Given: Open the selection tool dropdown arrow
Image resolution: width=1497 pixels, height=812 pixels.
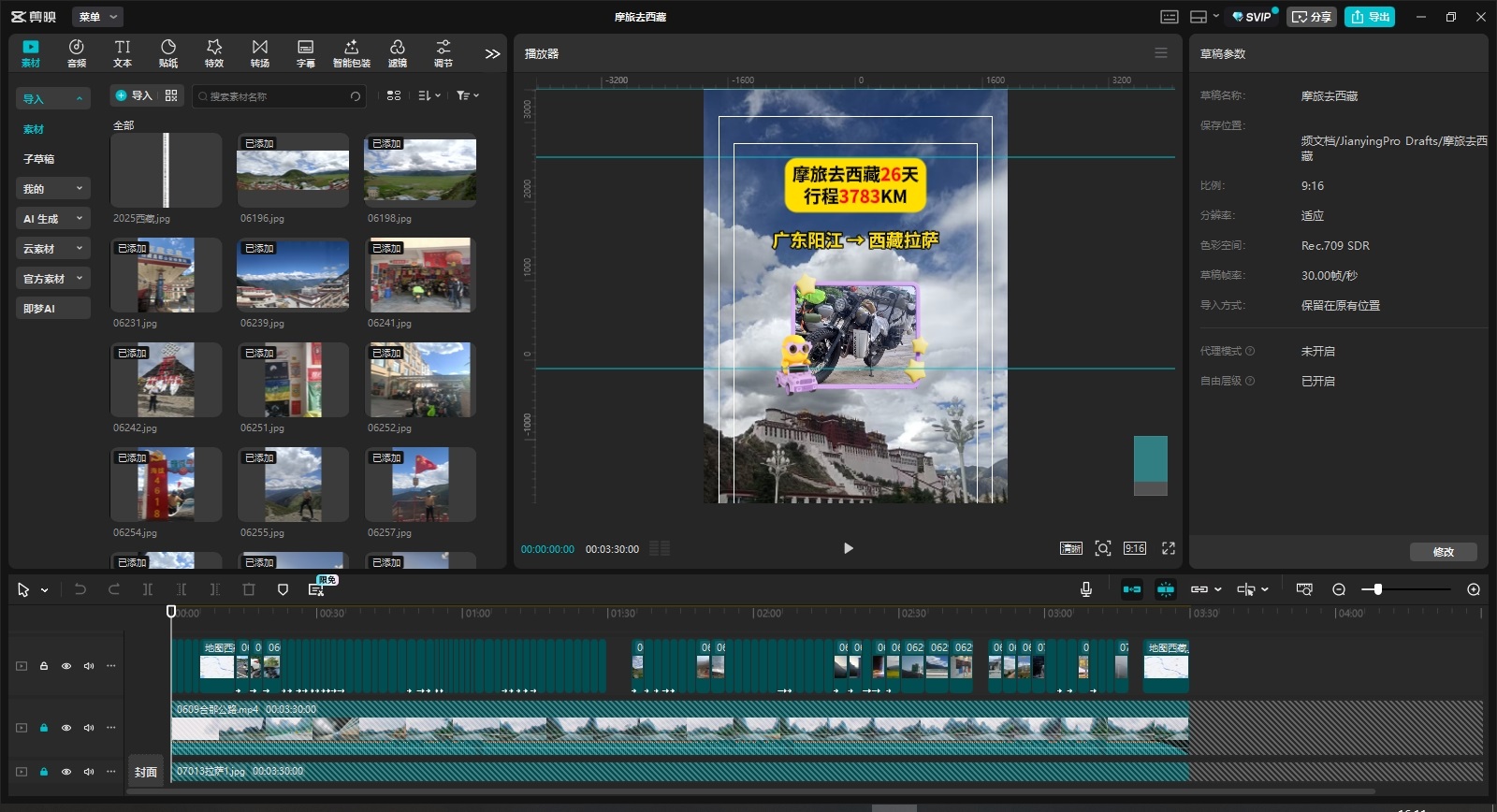Looking at the screenshot, I should (x=44, y=590).
